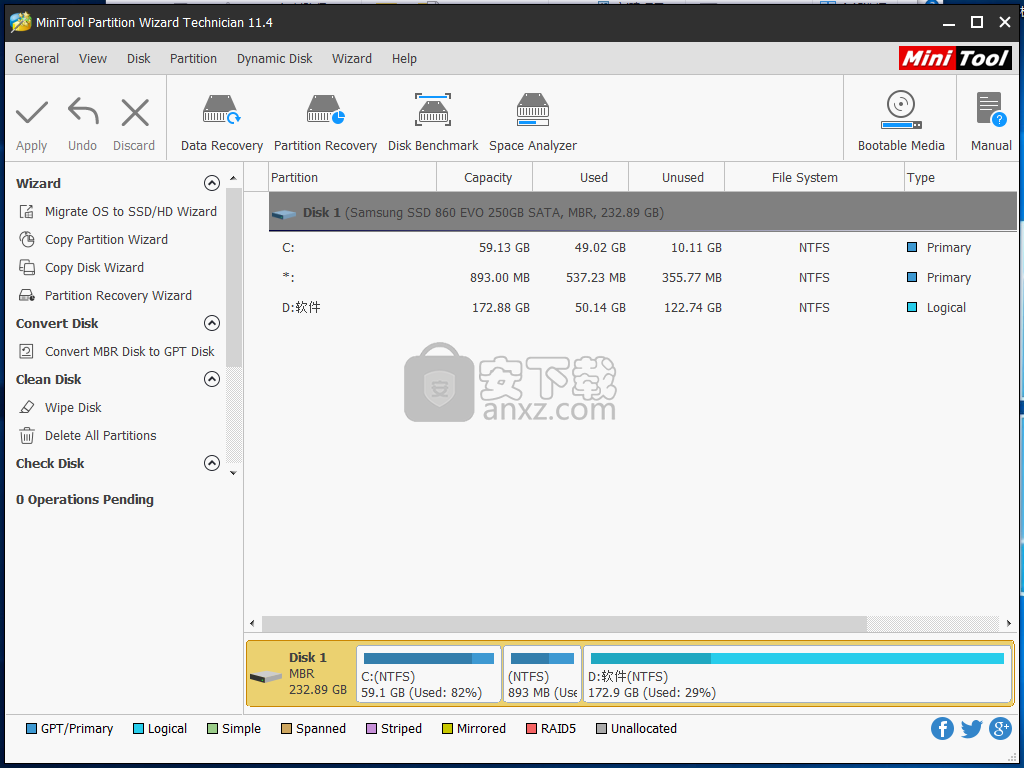Viewport: 1024px width, 768px height.
Task: Click horizontal scrollbar right arrow
Action: point(1009,624)
